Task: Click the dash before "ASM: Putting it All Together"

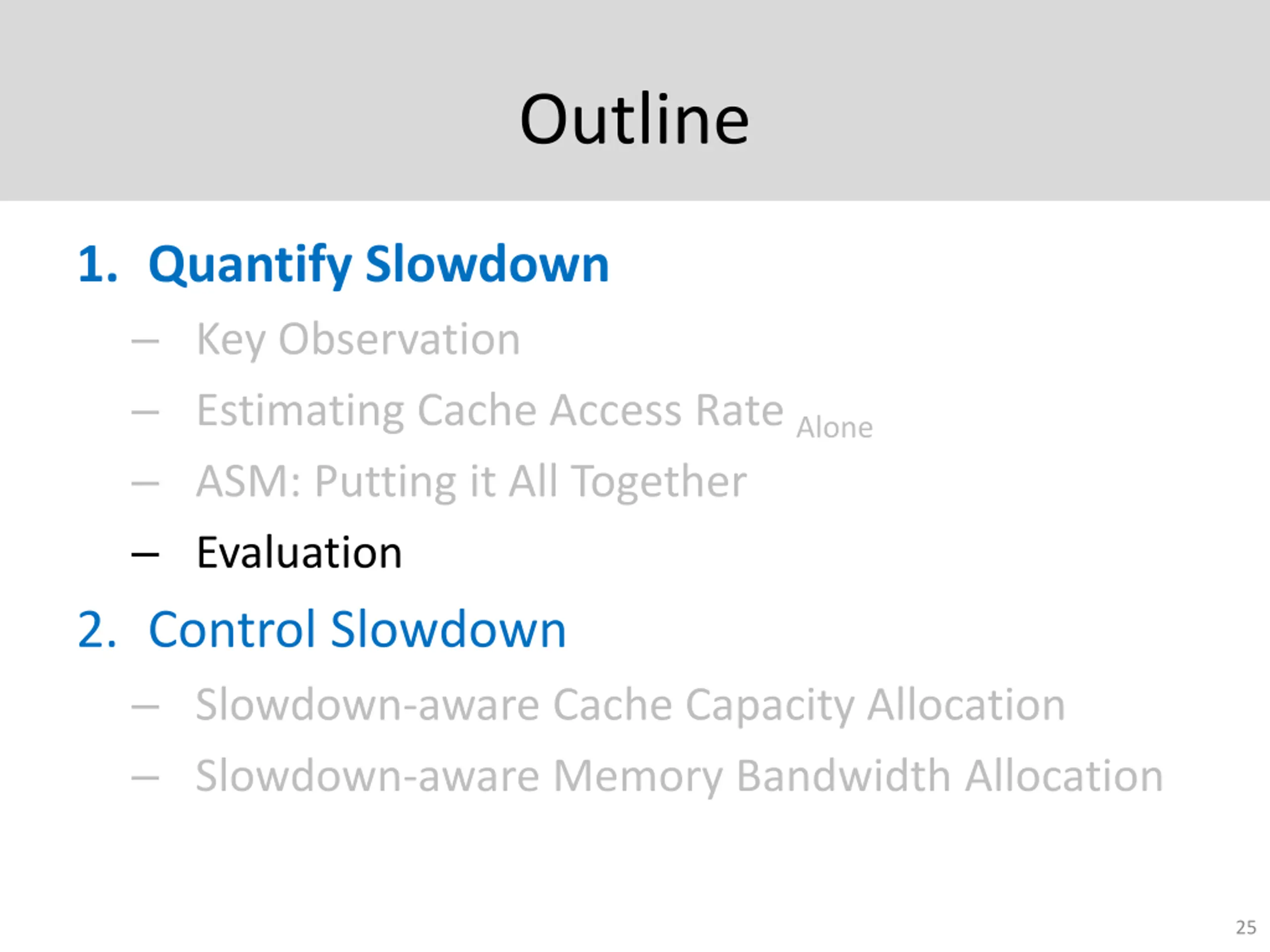Action: (145, 483)
